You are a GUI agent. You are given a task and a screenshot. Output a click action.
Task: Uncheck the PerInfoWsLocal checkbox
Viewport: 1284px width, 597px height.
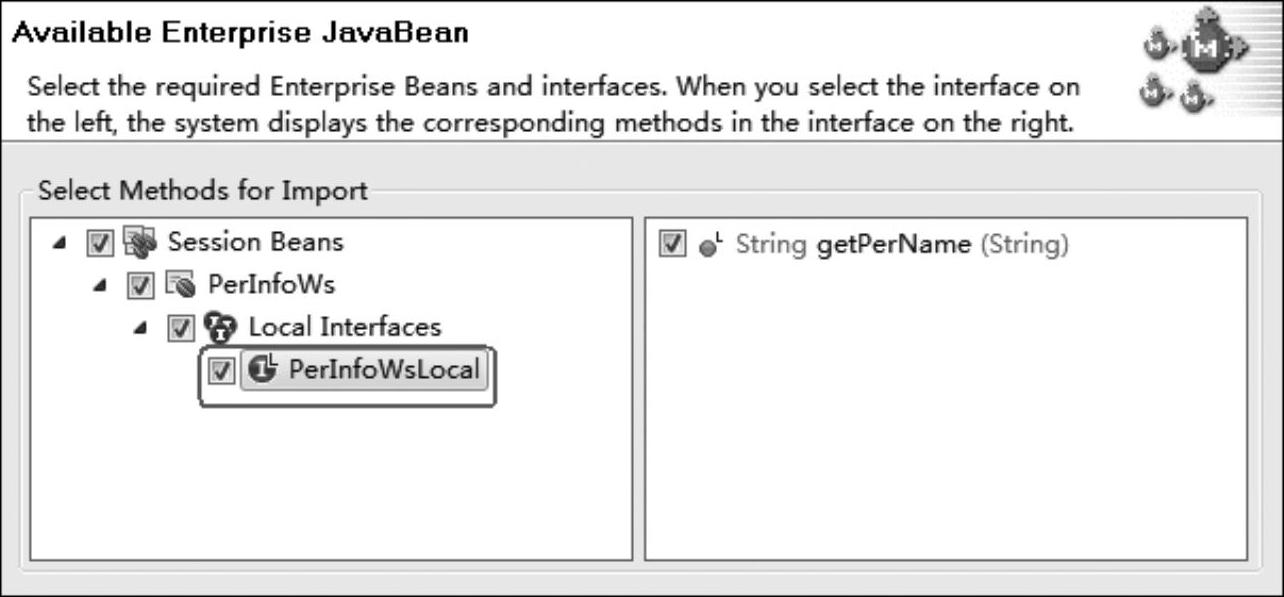coord(221,371)
